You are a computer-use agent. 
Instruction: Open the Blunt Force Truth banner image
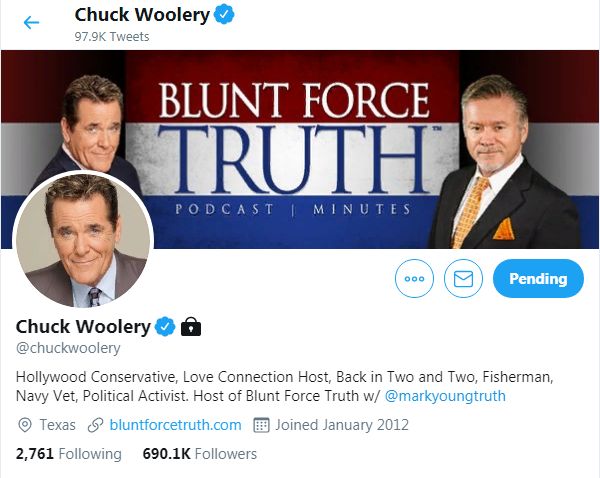[x=300, y=149]
